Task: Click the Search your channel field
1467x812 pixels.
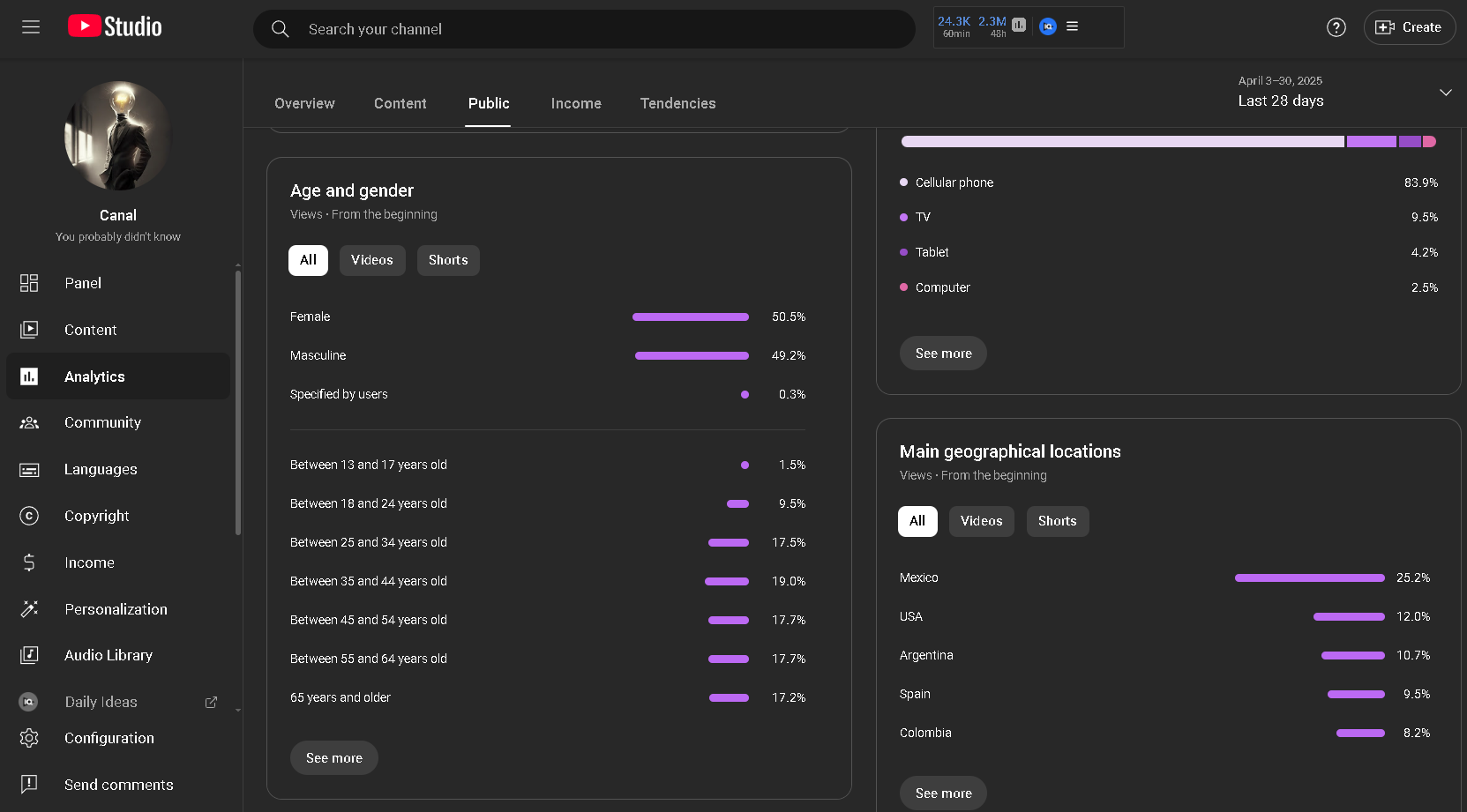Action: (584, 29)
